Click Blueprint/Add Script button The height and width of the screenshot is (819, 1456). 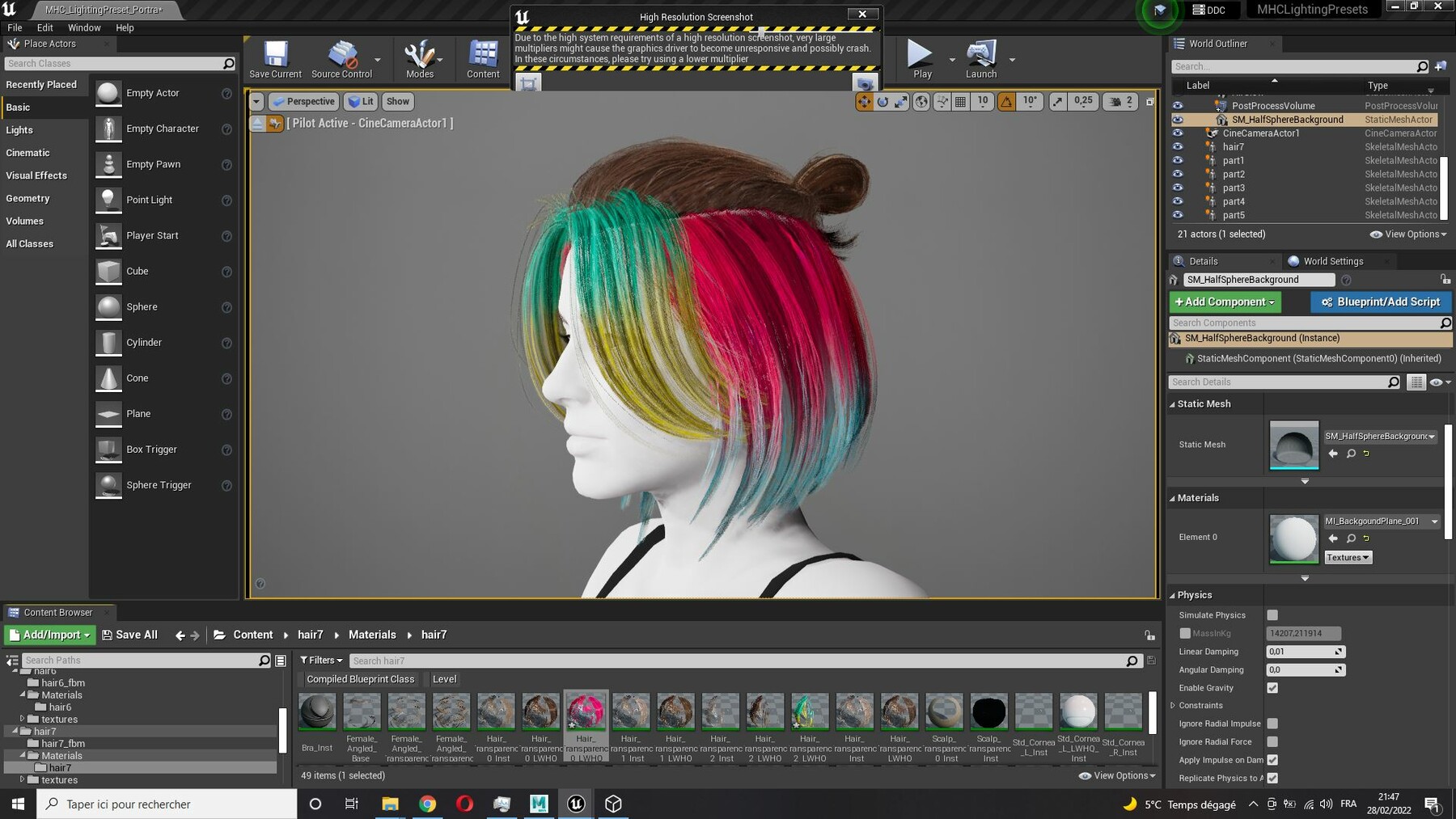pyautogui.click(x=1381, y=302)
